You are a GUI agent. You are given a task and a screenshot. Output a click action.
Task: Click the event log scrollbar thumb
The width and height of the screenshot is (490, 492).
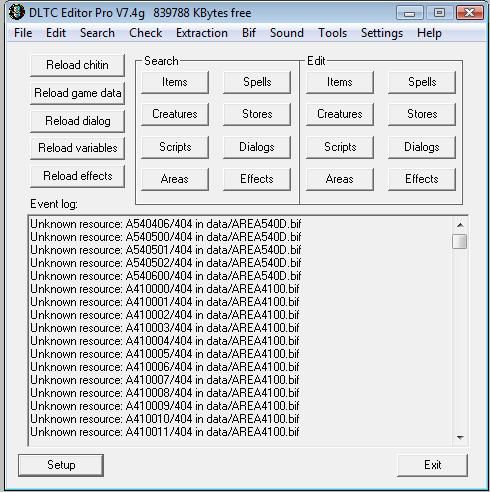click(460, 241)
